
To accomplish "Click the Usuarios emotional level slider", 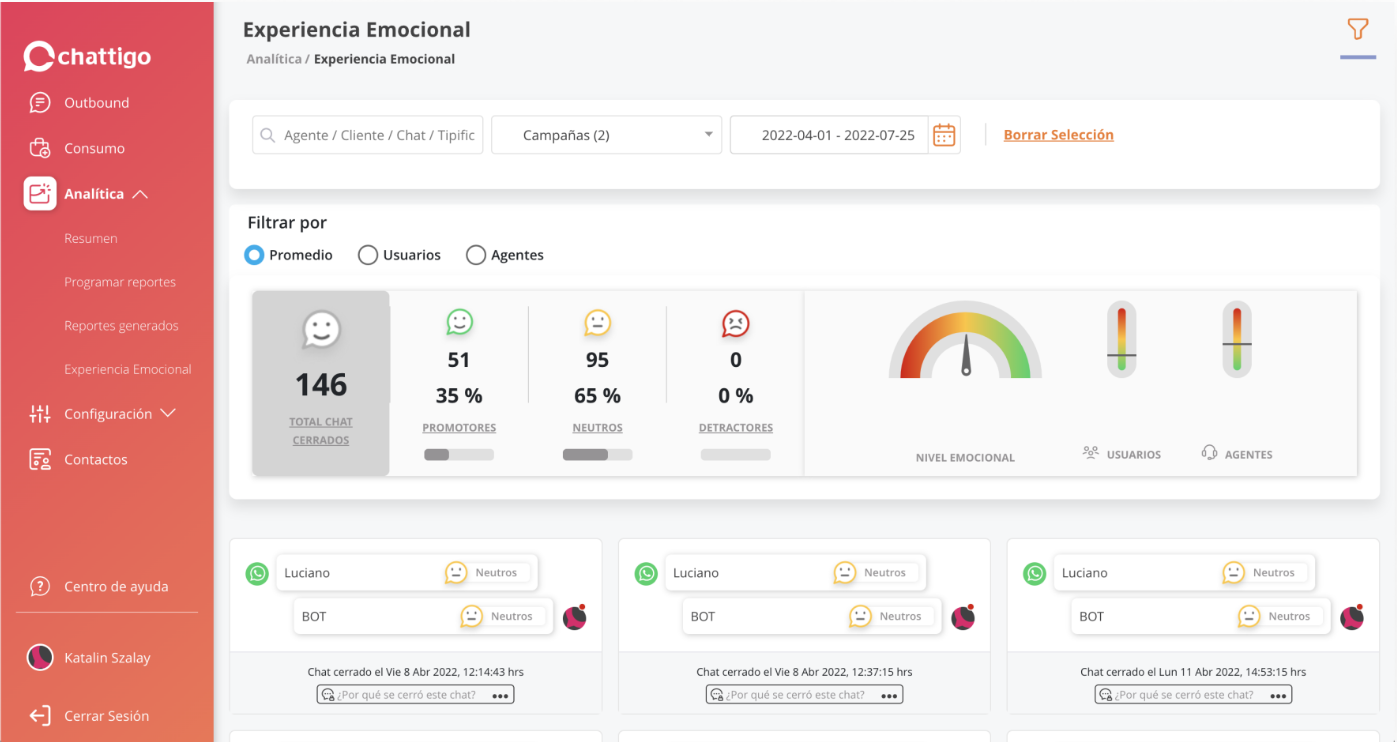I will (x=1121, y=340).
